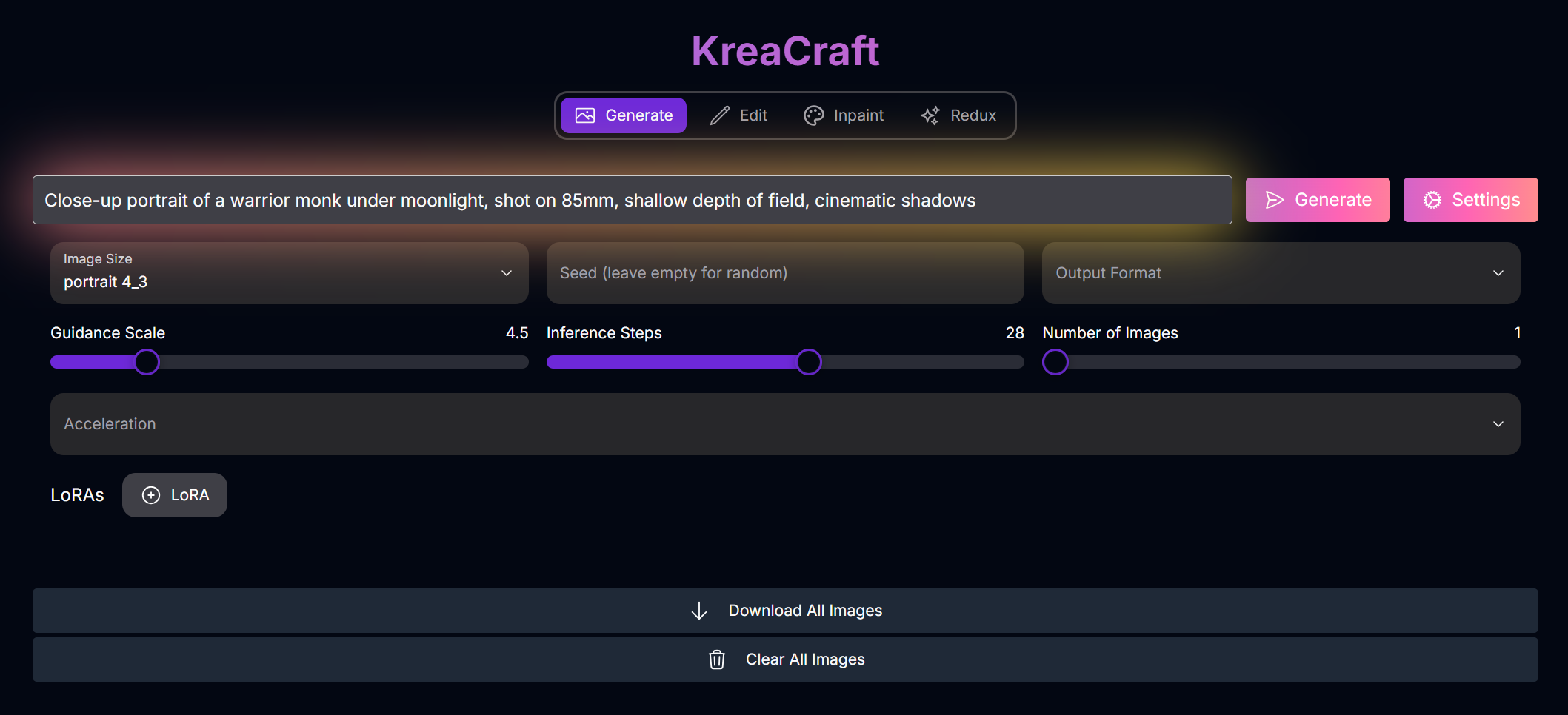Open the Edit tab
The width and height of the screenshot is (1568, 715).
[x=738, y=115]
